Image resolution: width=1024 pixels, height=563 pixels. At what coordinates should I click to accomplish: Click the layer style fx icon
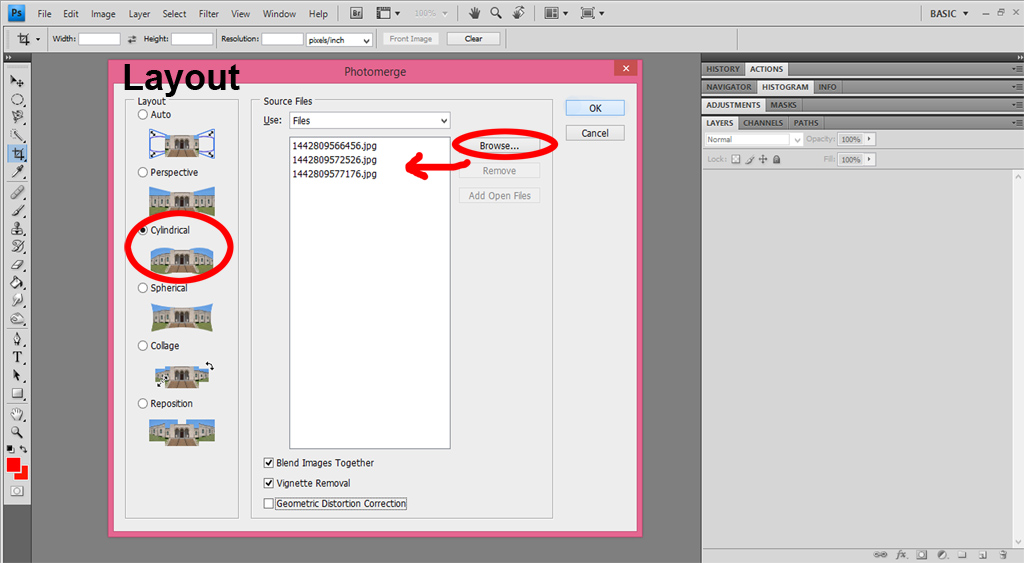(901, 555)
